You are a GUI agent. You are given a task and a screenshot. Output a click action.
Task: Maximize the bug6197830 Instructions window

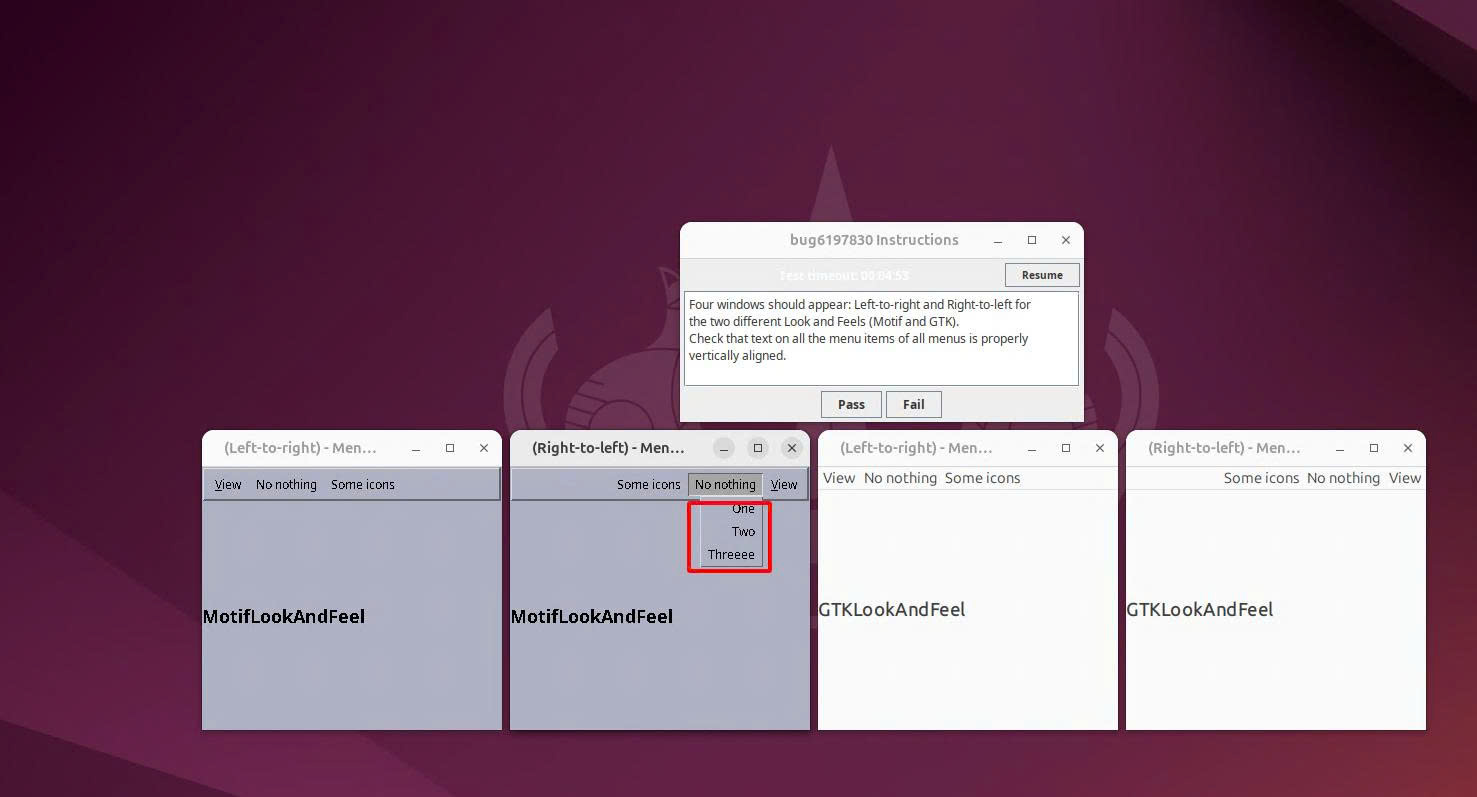1032,240
